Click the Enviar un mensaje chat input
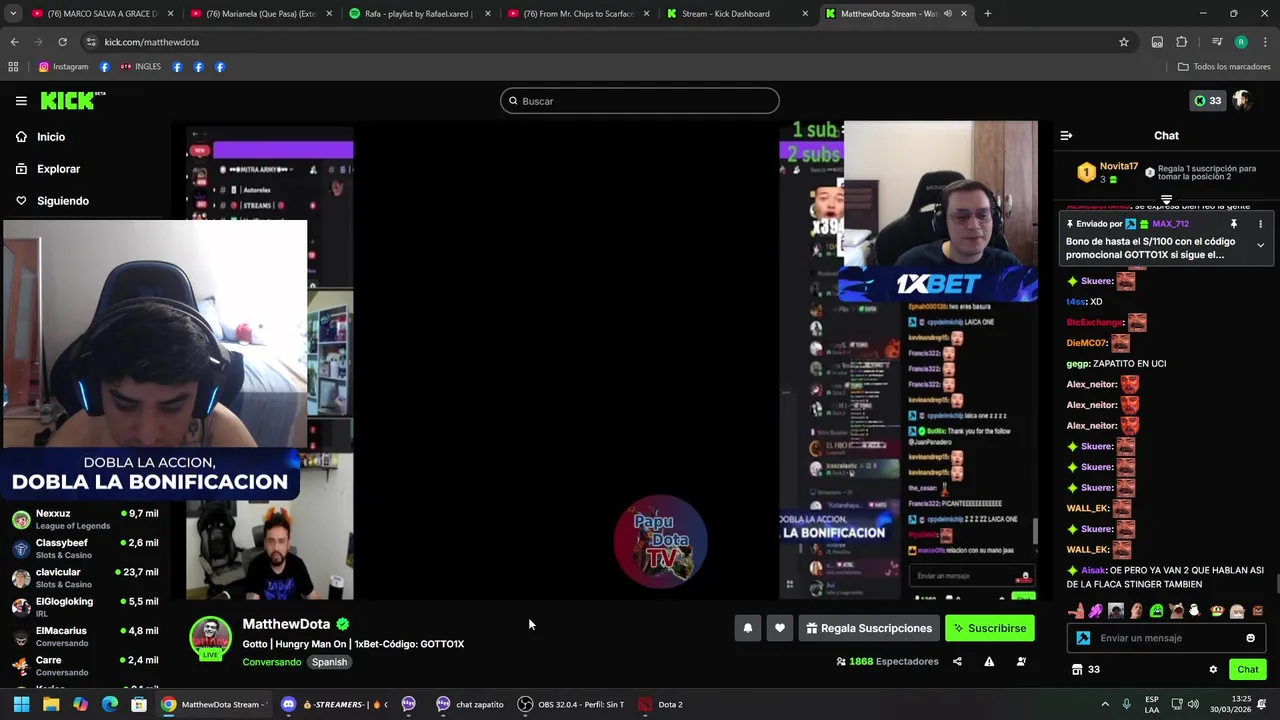1280x720 pixels. click(1165, 638)
